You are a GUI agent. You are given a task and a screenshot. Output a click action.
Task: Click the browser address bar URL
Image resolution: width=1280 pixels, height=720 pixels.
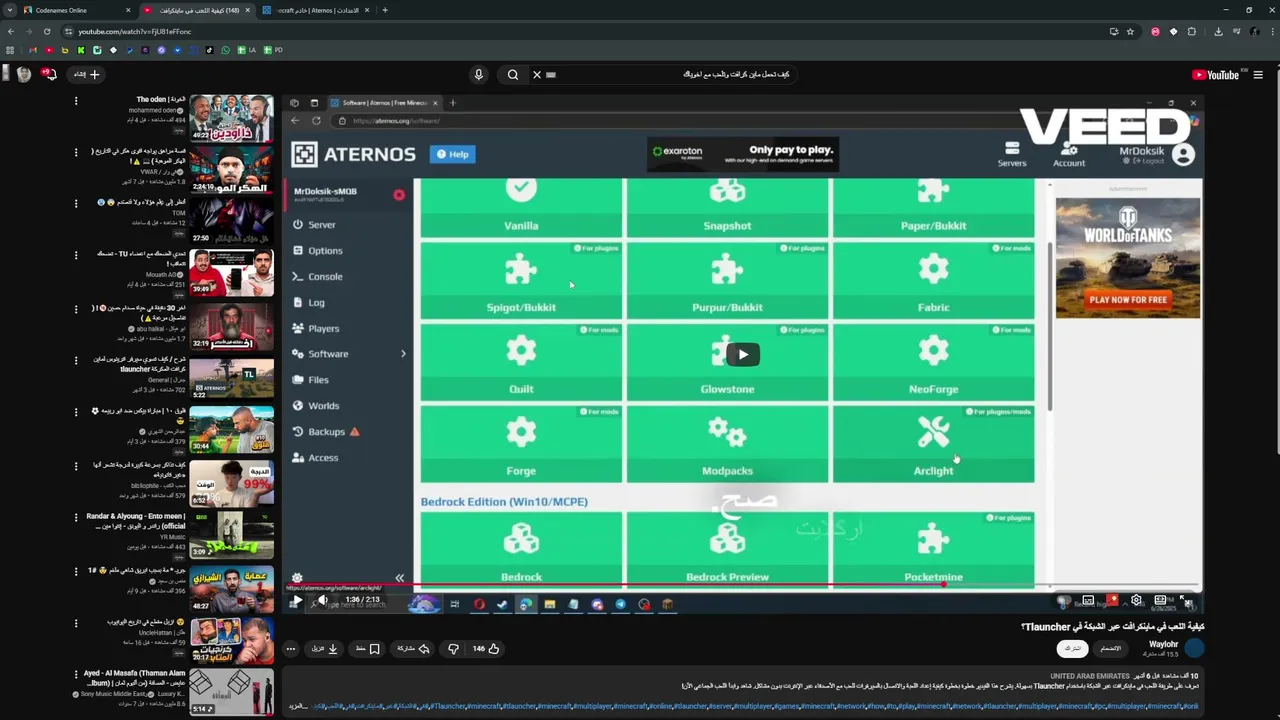click(134, 31)
